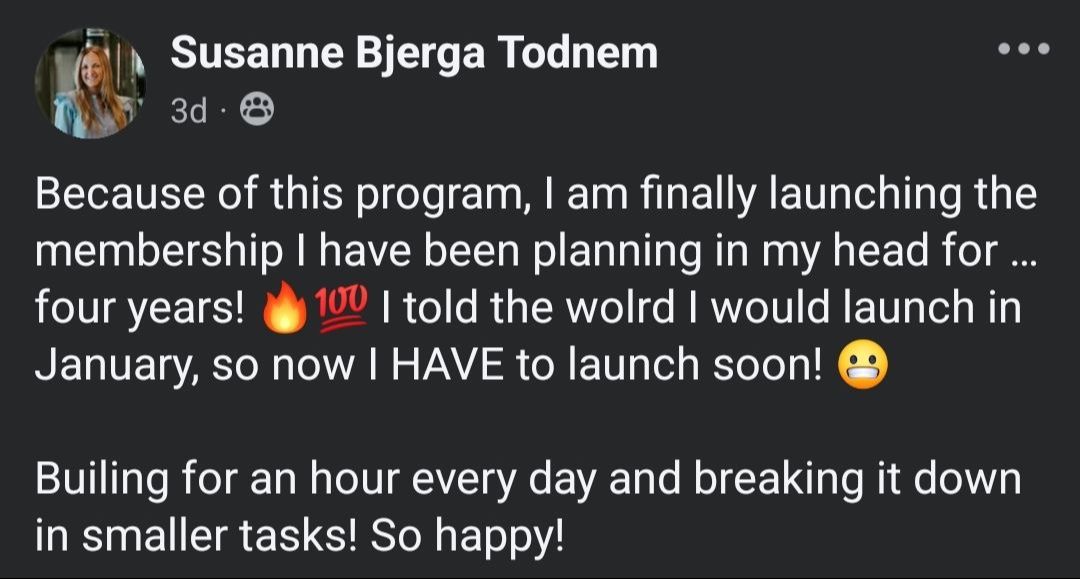Click the fire emoji in the post
1080x579 pixels.
(285, 308)
